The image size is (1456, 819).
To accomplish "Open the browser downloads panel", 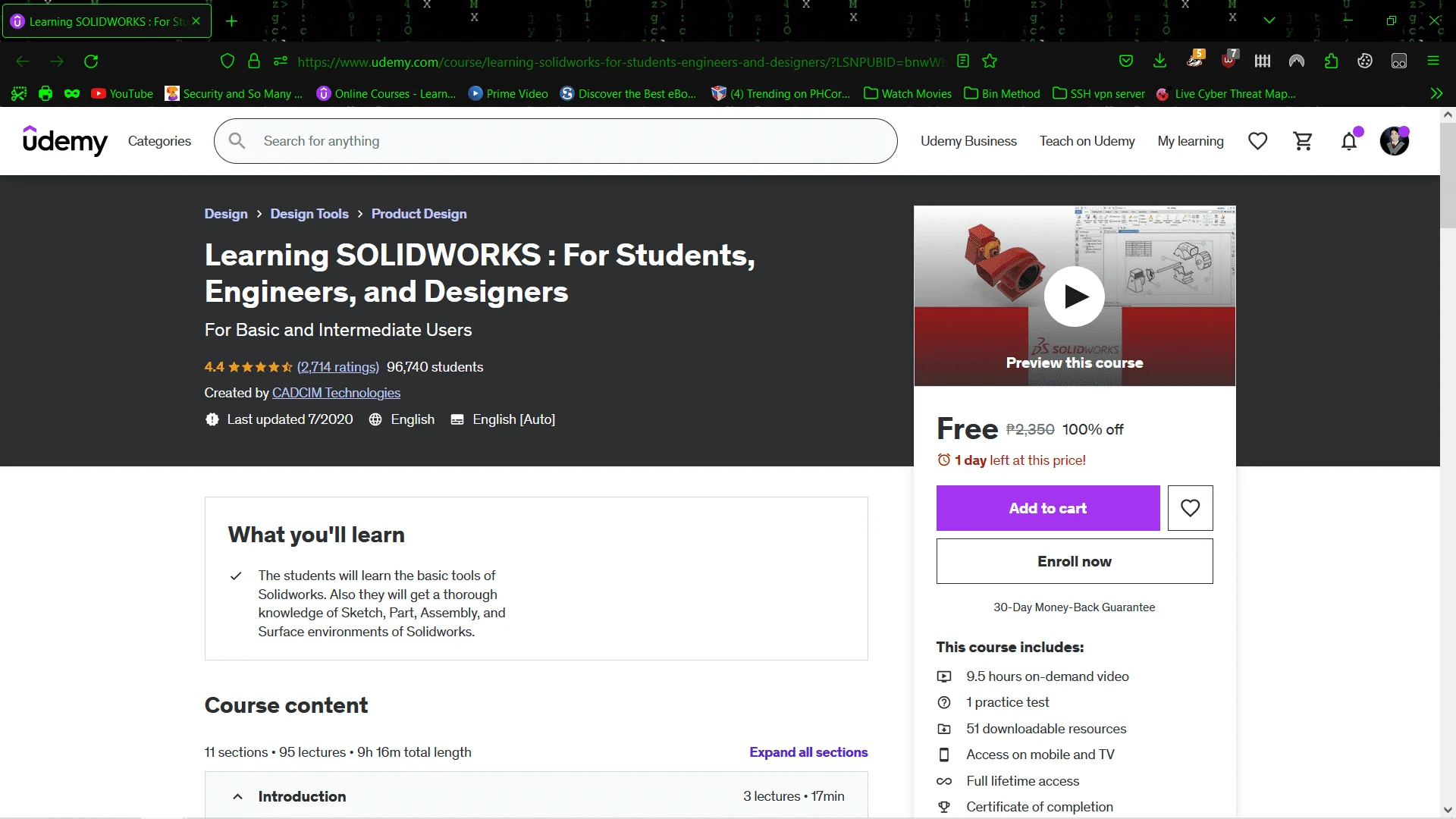I will (x=1160, y=61).
